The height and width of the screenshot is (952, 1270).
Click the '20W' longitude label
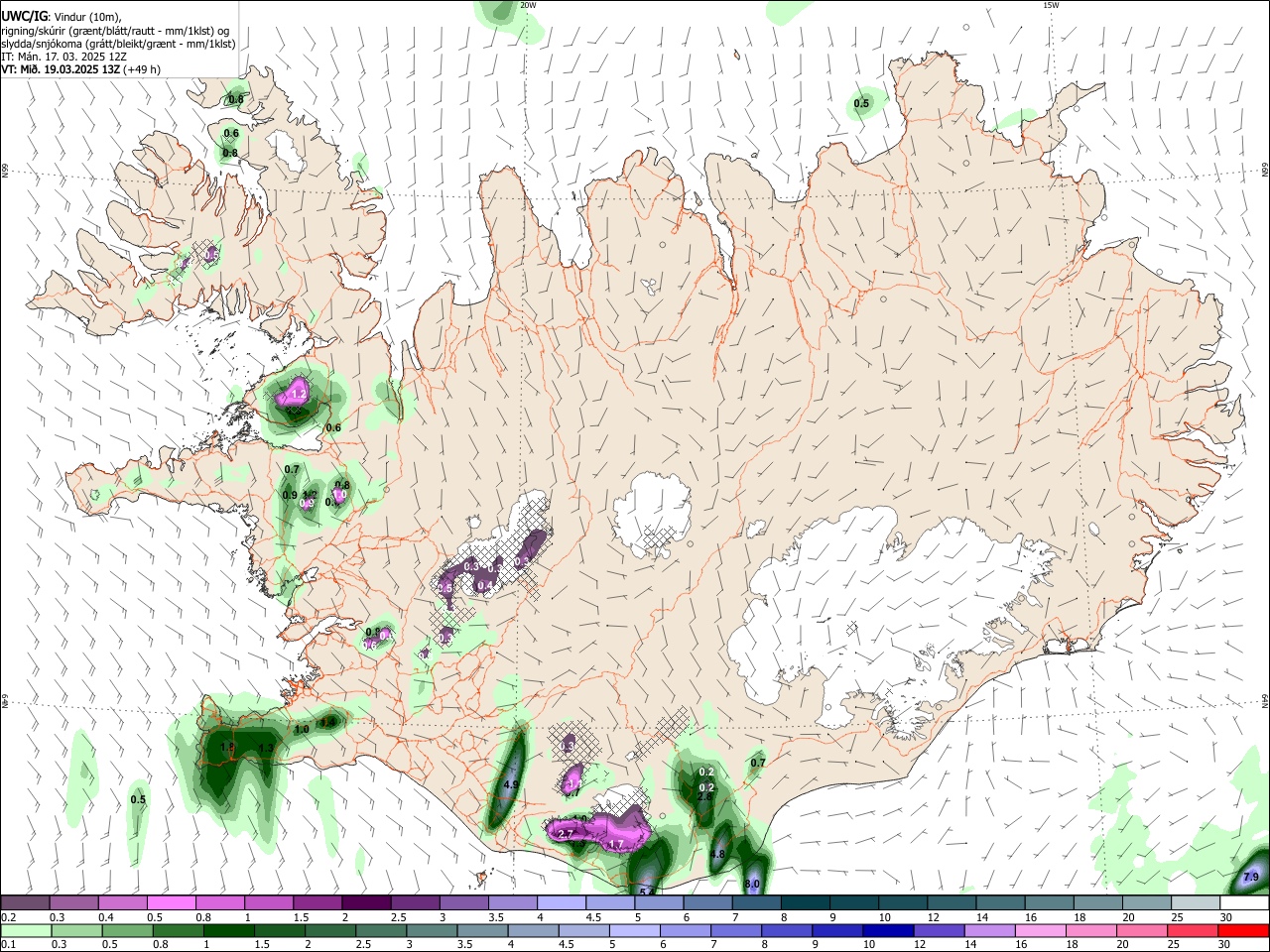coord(528,5)
